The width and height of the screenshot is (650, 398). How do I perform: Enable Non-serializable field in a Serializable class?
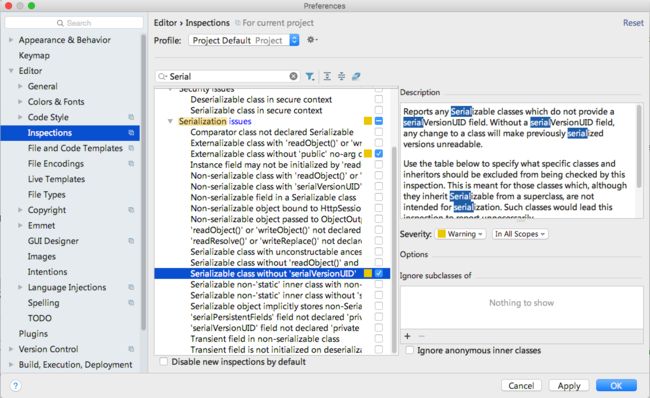coord(379,197)
